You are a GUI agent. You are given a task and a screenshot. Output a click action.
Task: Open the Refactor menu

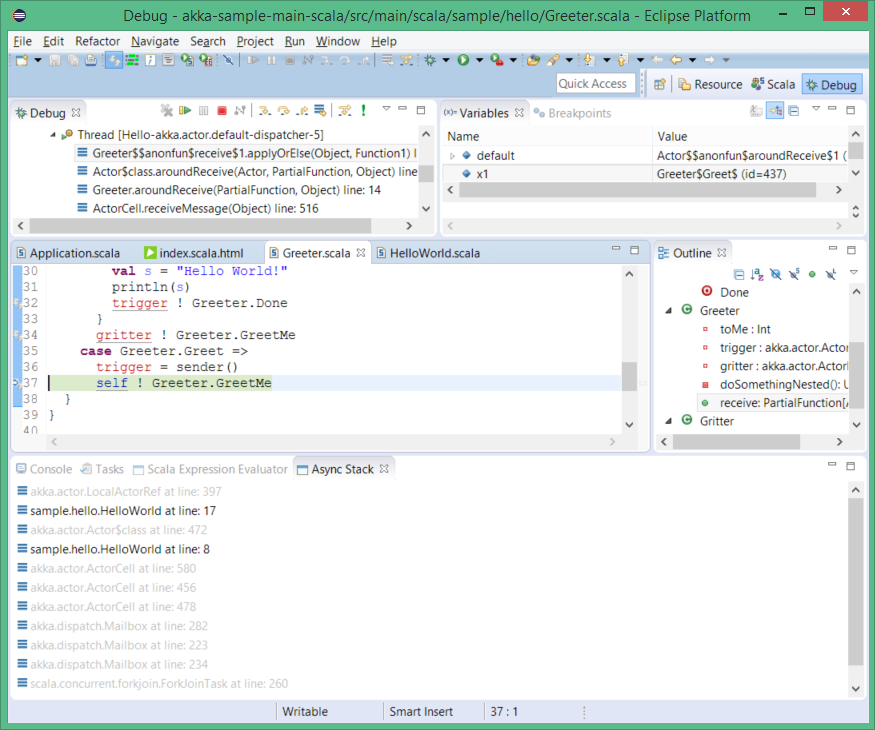[97, 41]
